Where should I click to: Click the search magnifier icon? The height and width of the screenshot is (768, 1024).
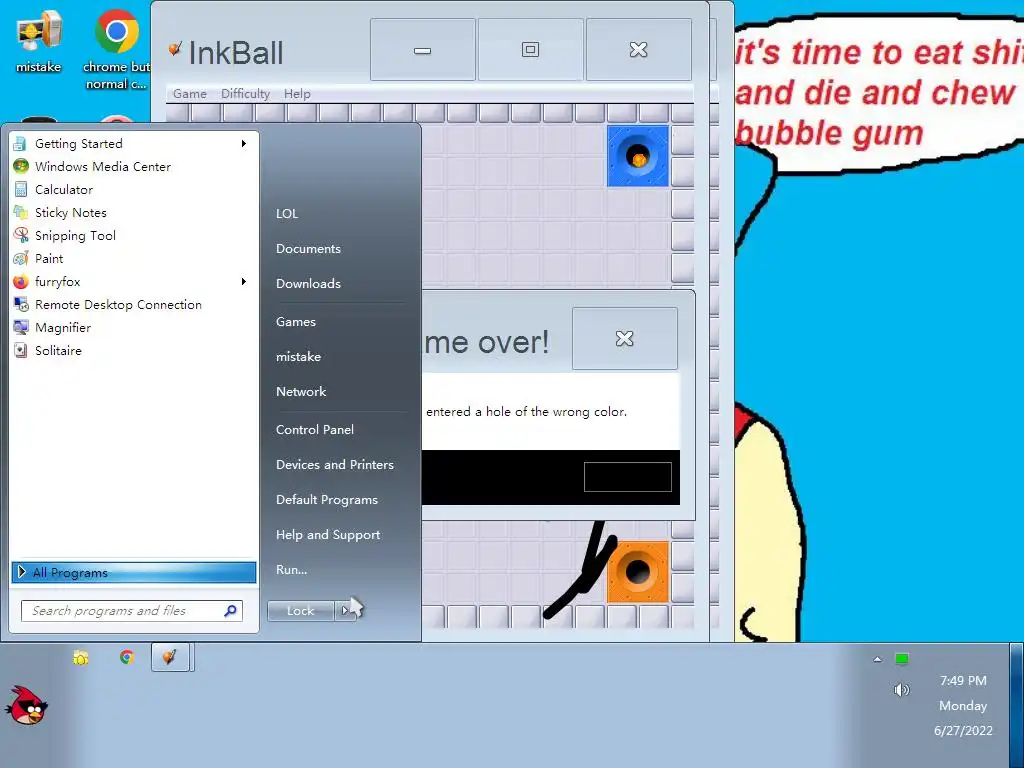(230, 611)
